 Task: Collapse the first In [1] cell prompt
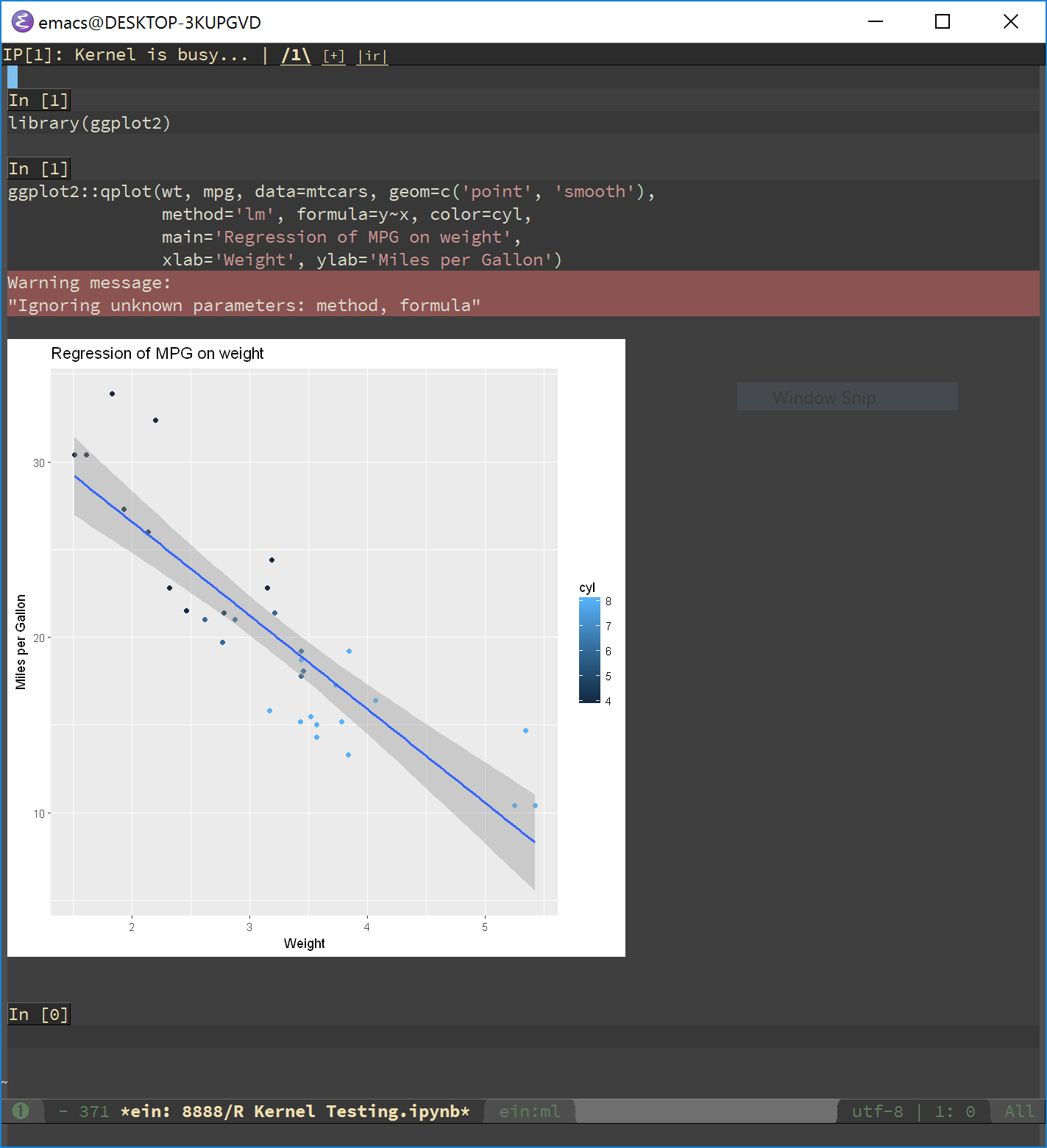(38, 100)
